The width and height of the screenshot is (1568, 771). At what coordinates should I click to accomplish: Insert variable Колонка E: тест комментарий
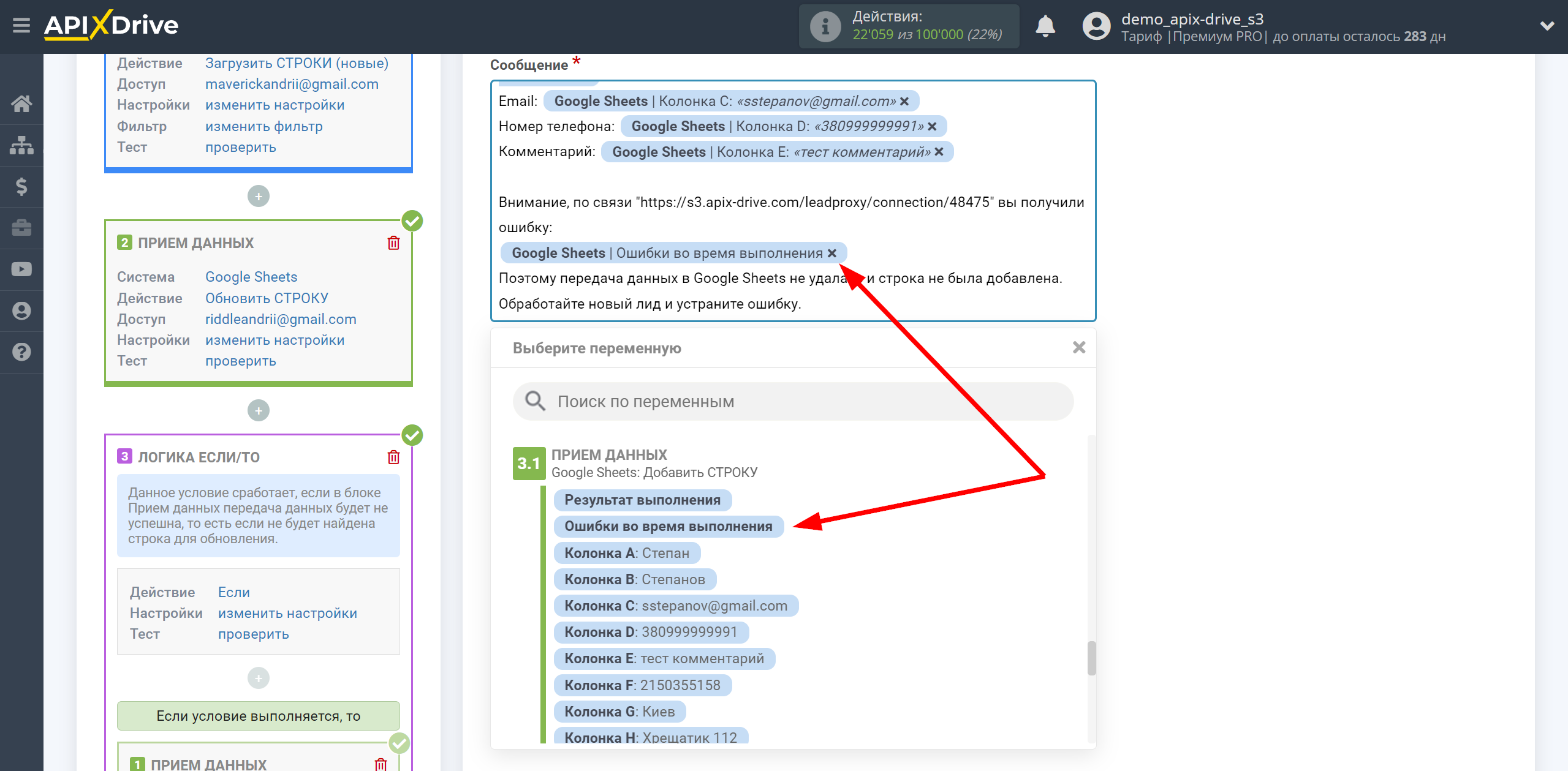coord(664,658)
